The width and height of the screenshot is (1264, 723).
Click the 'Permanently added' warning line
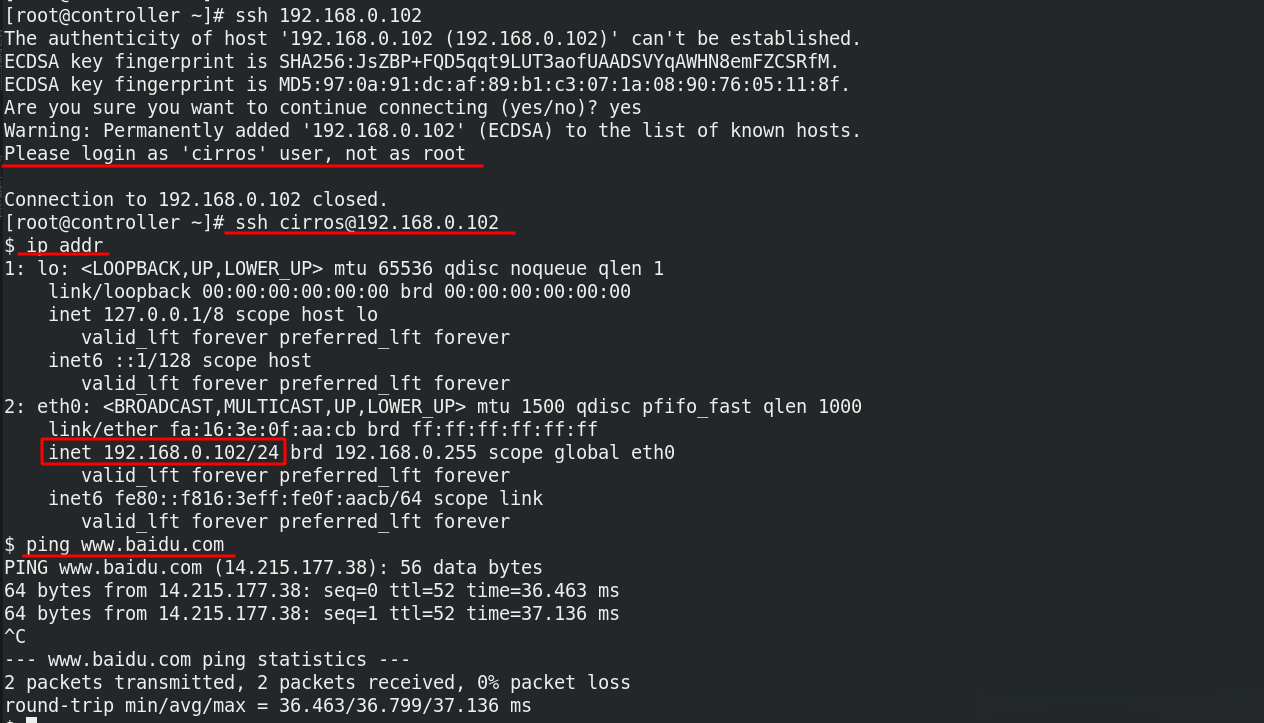(x=432, y=131)
